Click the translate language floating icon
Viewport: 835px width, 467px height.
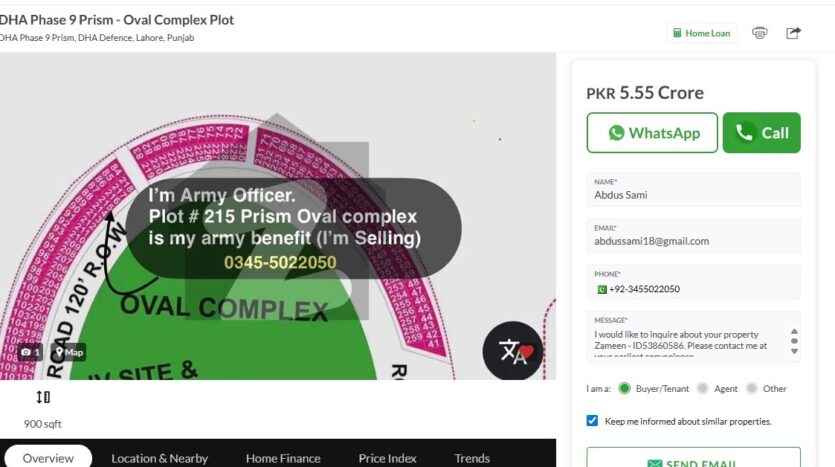click(513, 351)
